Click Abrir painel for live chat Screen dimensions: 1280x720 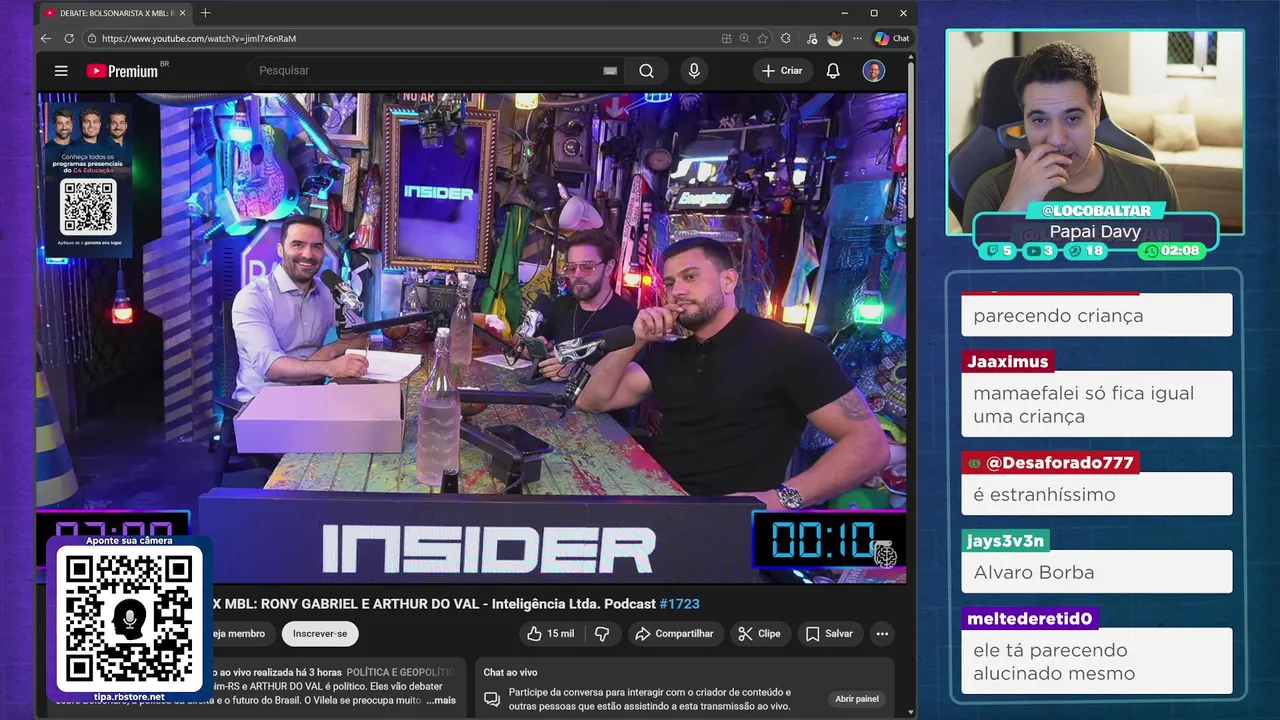(x=857, y=699)
